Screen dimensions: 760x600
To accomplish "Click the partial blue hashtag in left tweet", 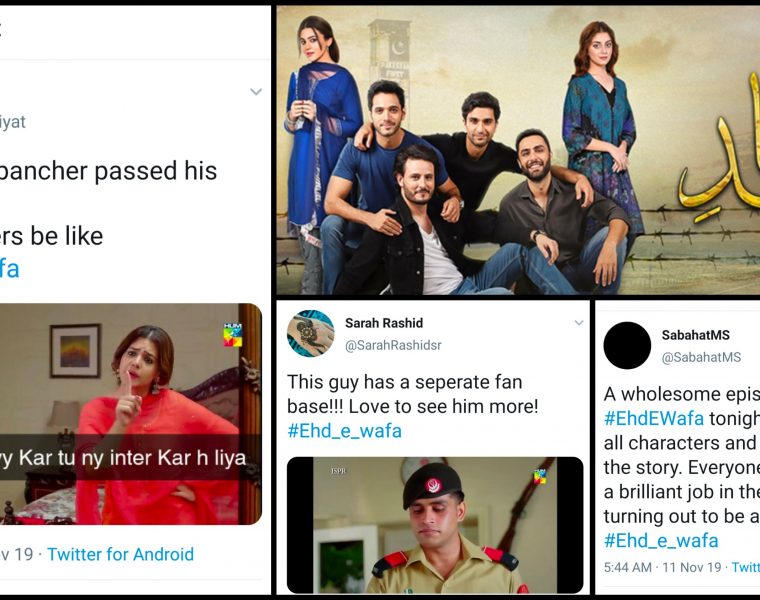I will click(9, 268).
